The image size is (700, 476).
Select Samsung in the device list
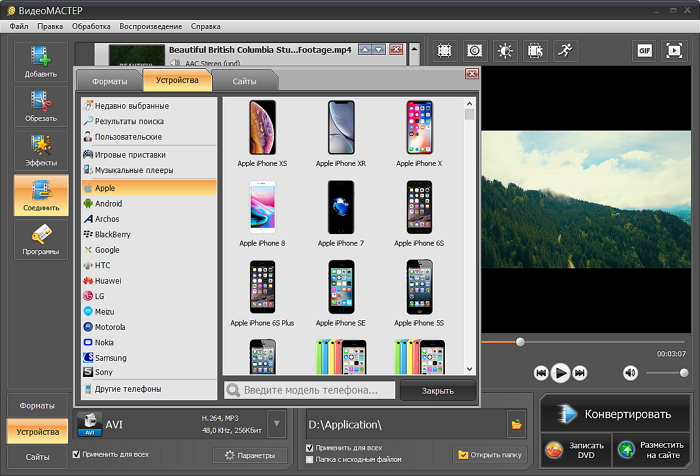click(110, 357)
